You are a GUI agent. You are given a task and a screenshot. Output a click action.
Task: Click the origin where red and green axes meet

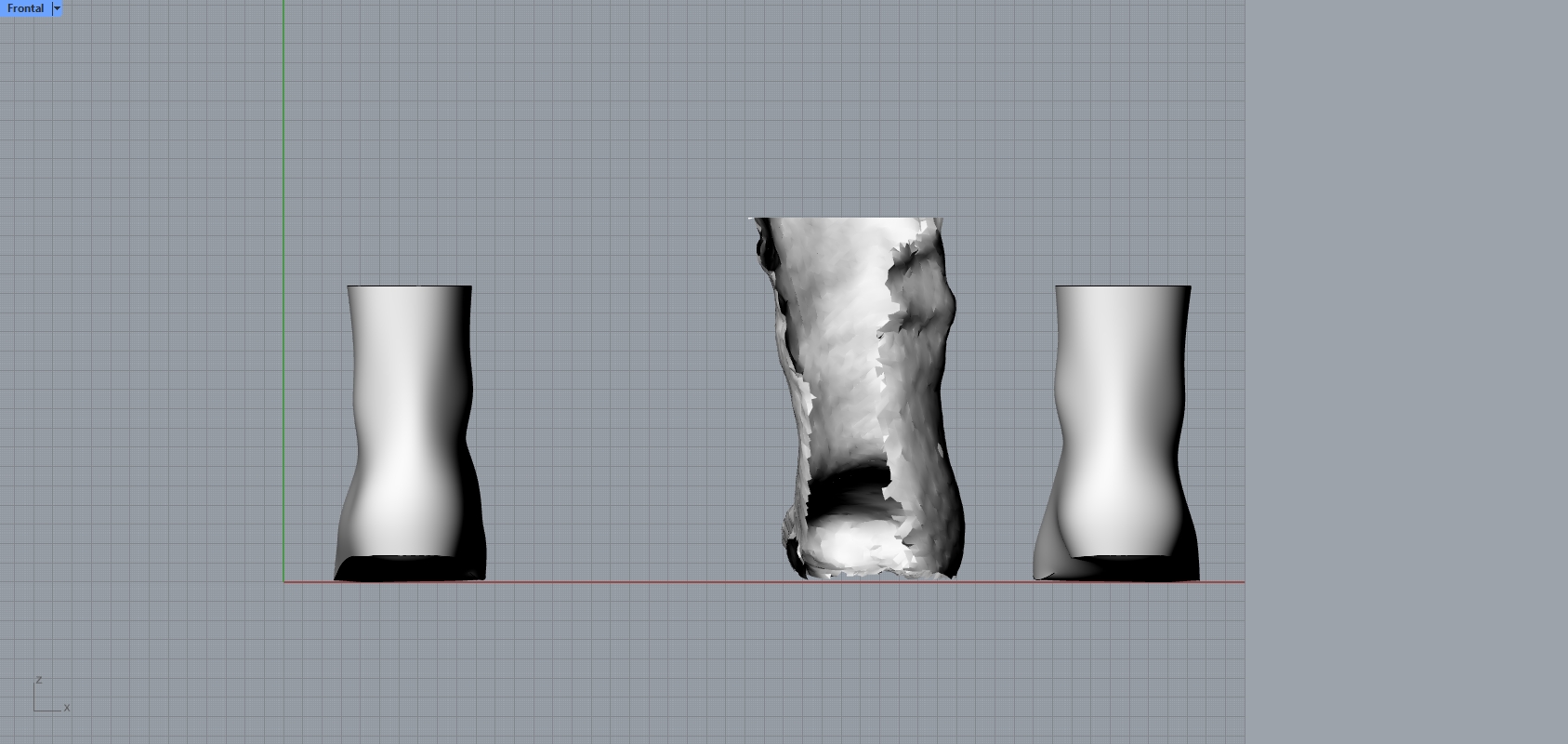pos(284,582)
